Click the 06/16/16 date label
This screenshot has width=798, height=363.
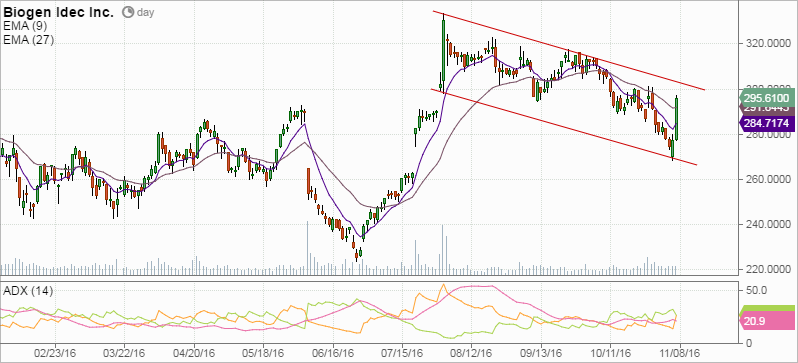(332, 353)
